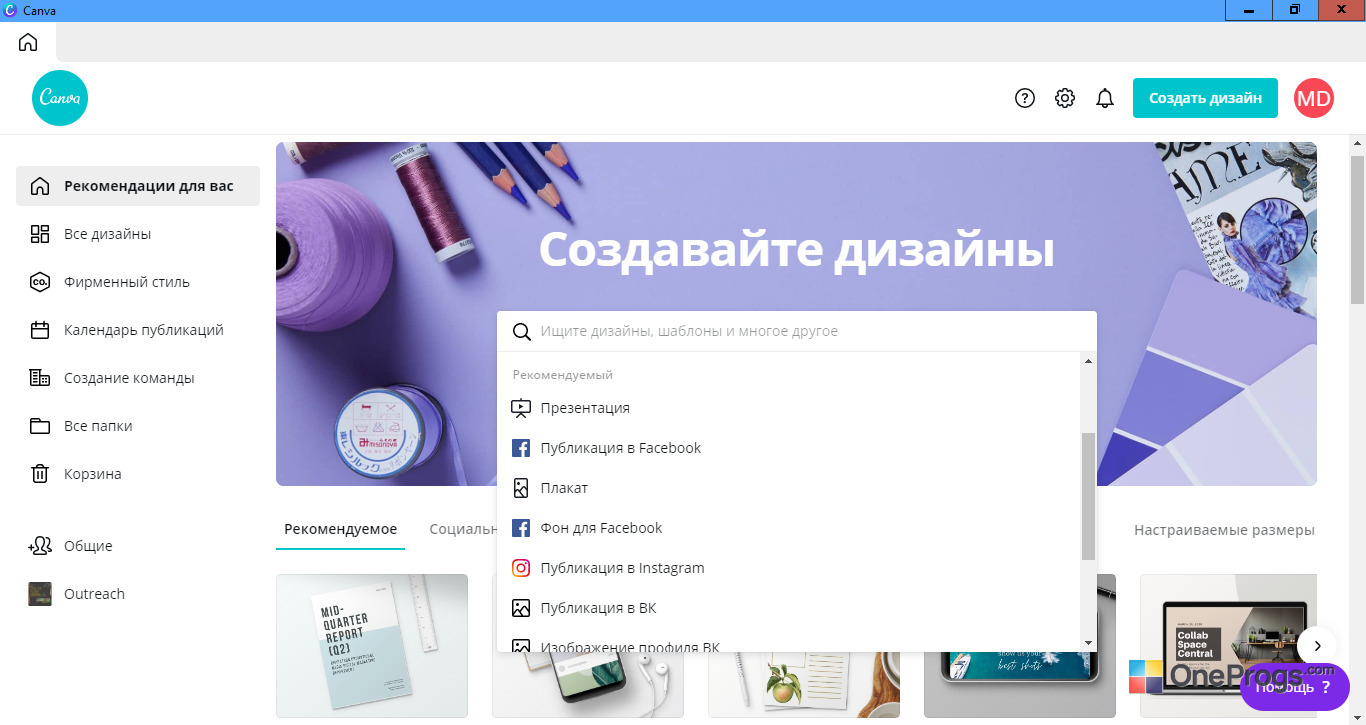Screen dimensions: 1366x725
Task: Click the search magnifier icon
Action: coord(521,331)
